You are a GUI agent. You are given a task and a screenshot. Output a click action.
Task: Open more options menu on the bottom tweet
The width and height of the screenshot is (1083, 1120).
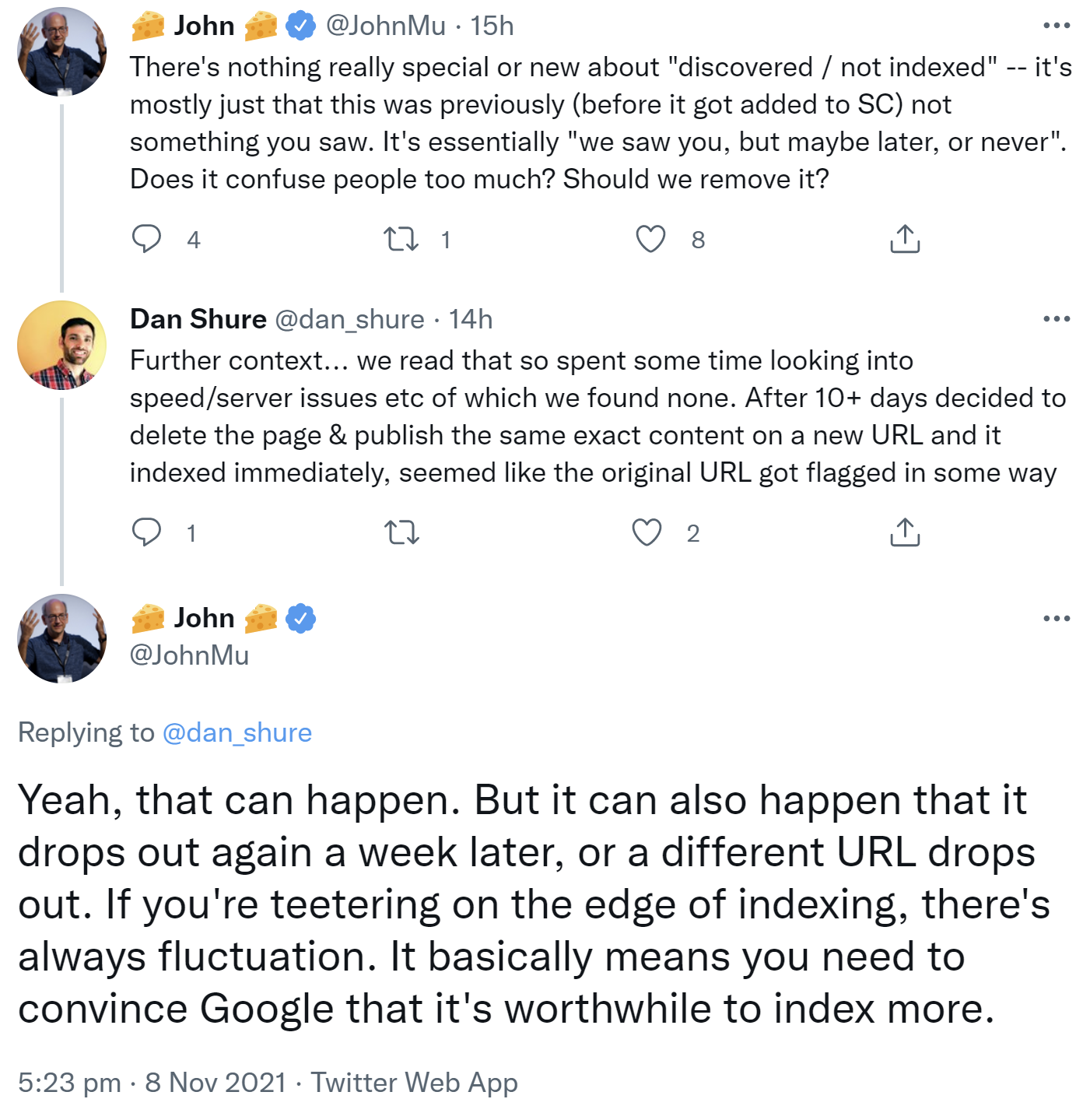(1055, 617)
